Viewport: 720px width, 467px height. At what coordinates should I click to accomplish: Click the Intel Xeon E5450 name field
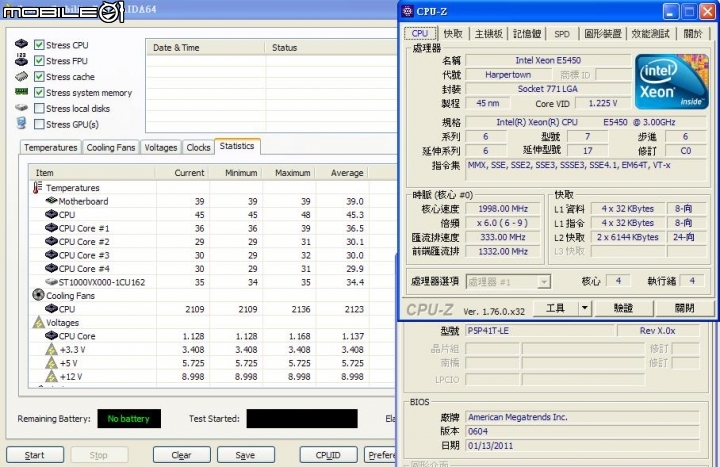click(x=548, y=60)
